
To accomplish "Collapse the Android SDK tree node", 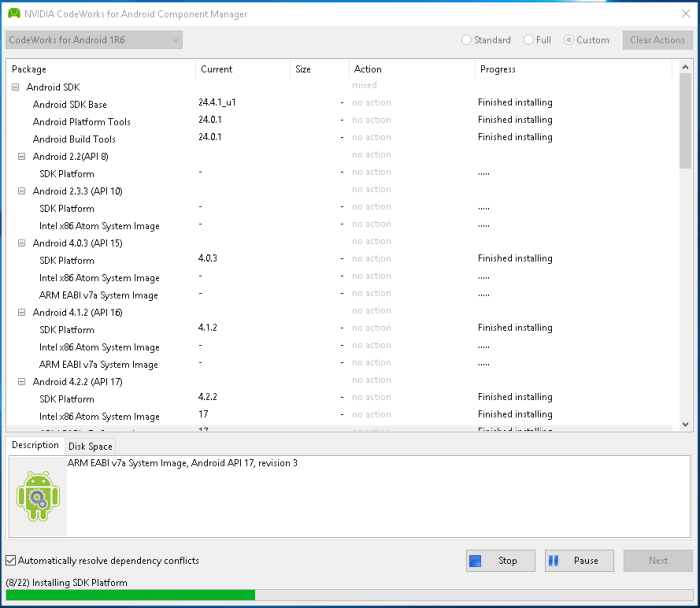I will [x=16, y=87].
